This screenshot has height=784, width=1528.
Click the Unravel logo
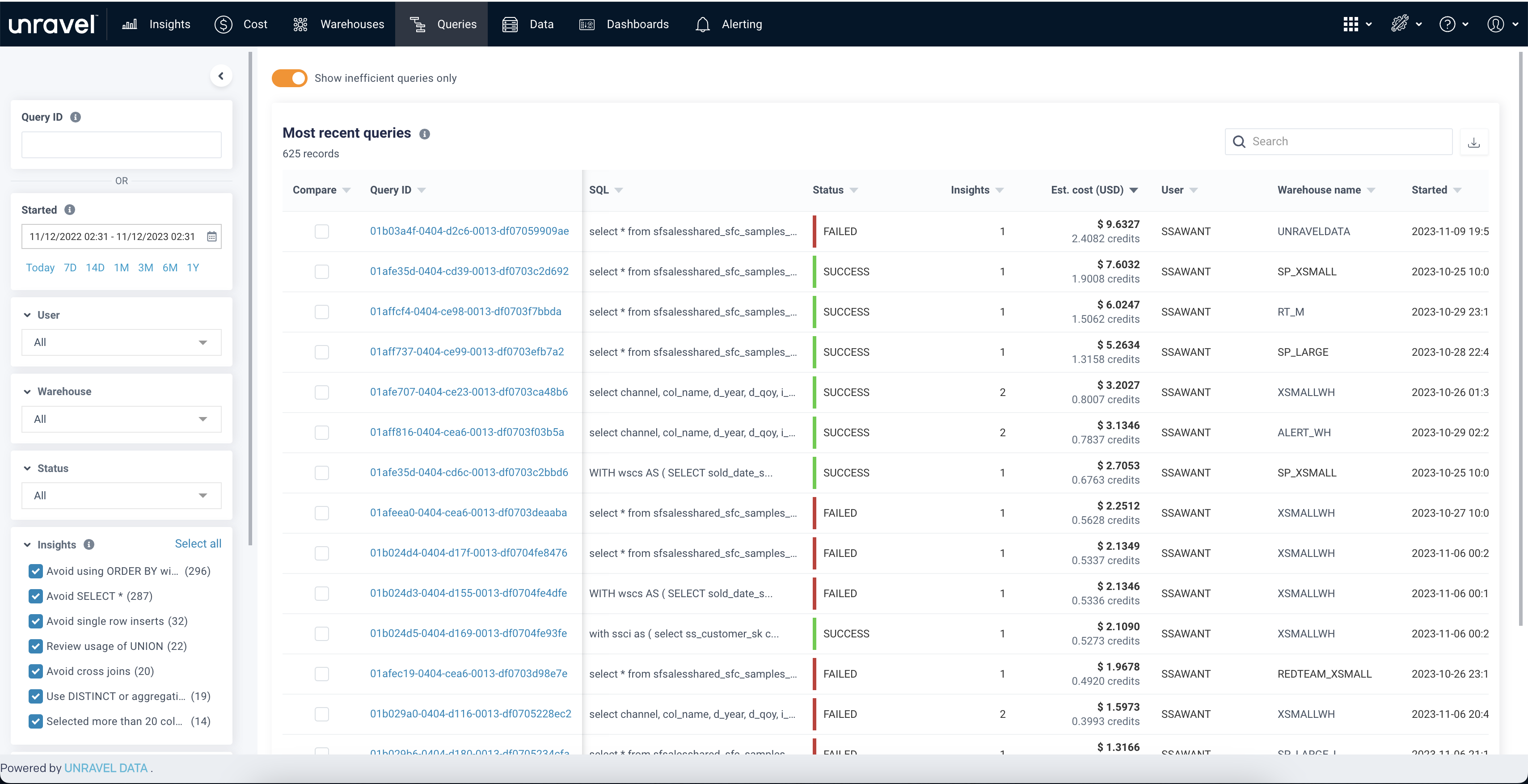click(52, 24)
